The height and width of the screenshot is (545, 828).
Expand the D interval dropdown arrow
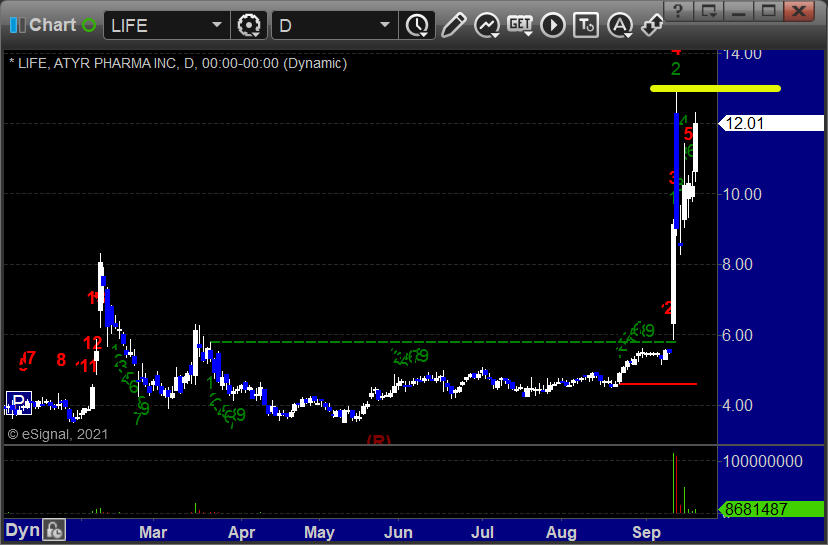coord(385,25)
